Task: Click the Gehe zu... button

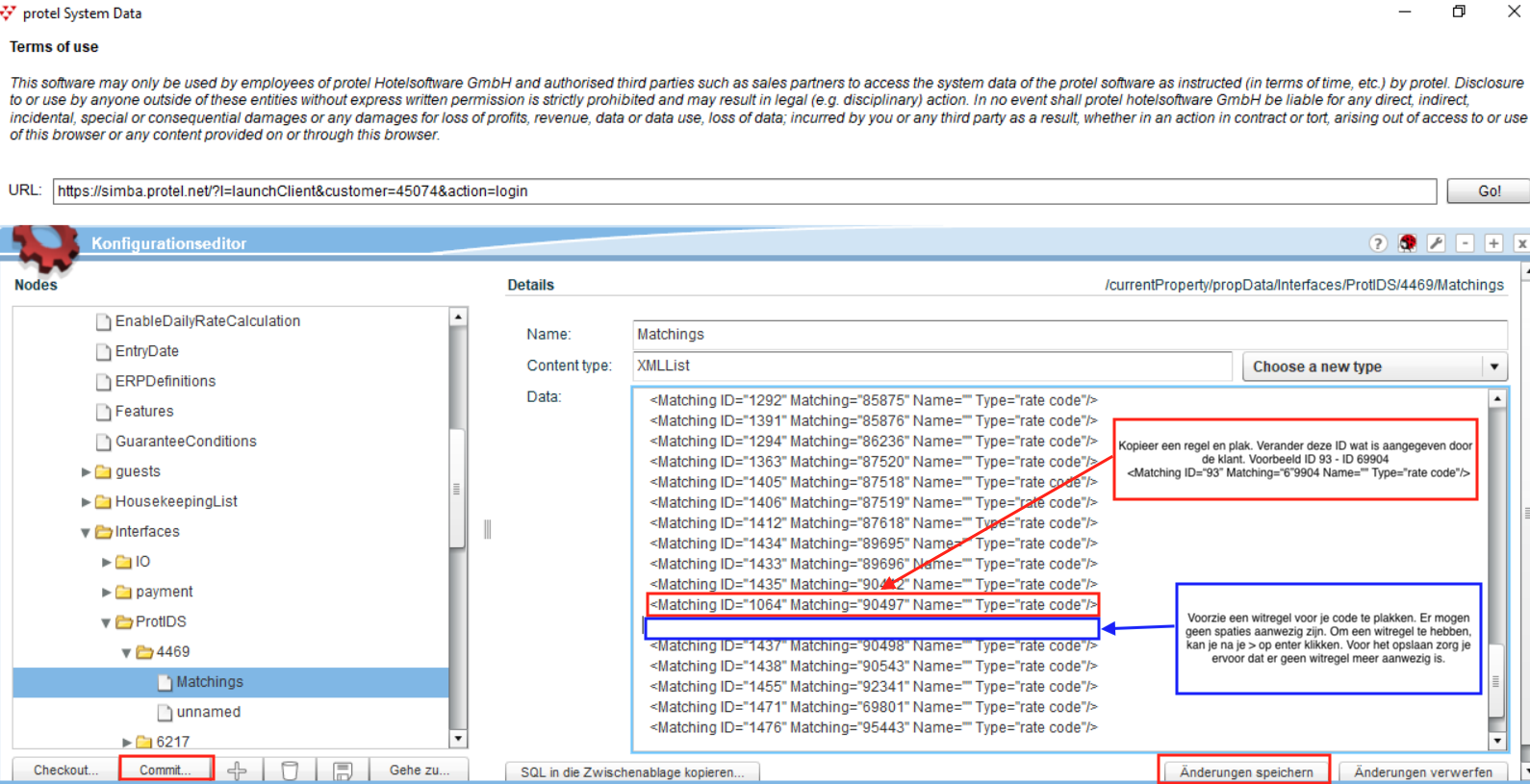Action: pos(420,771)
